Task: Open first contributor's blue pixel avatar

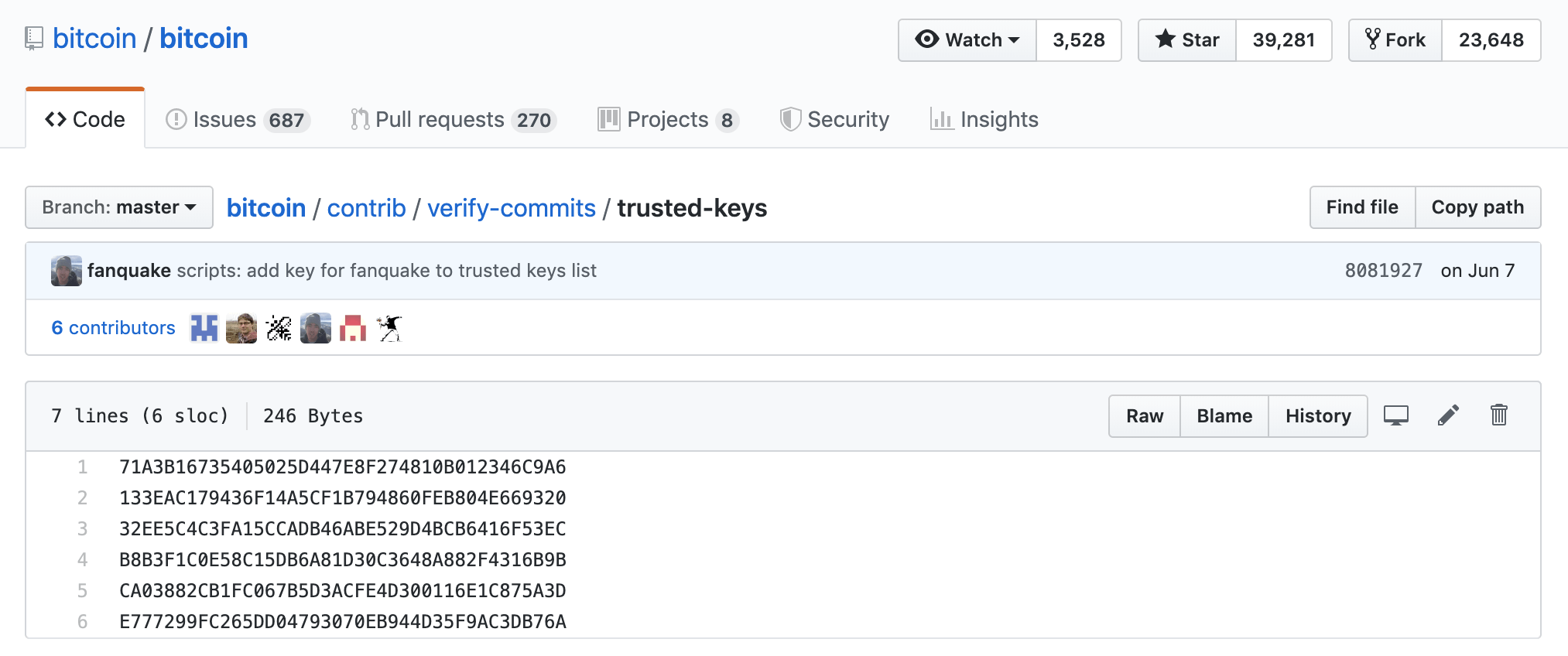Action: (x=204, y=328)
